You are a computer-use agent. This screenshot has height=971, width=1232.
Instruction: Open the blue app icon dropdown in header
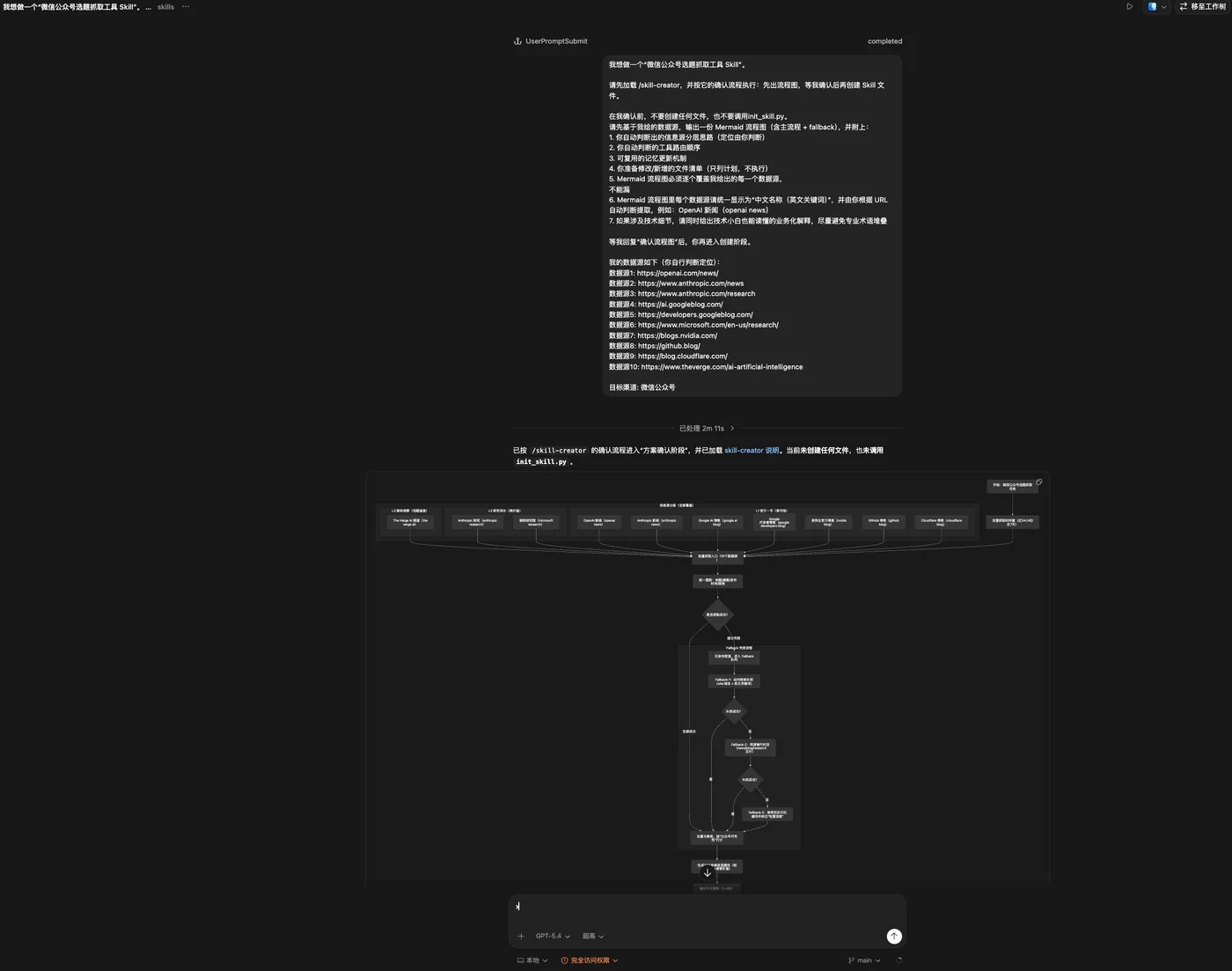[1157, 6]
